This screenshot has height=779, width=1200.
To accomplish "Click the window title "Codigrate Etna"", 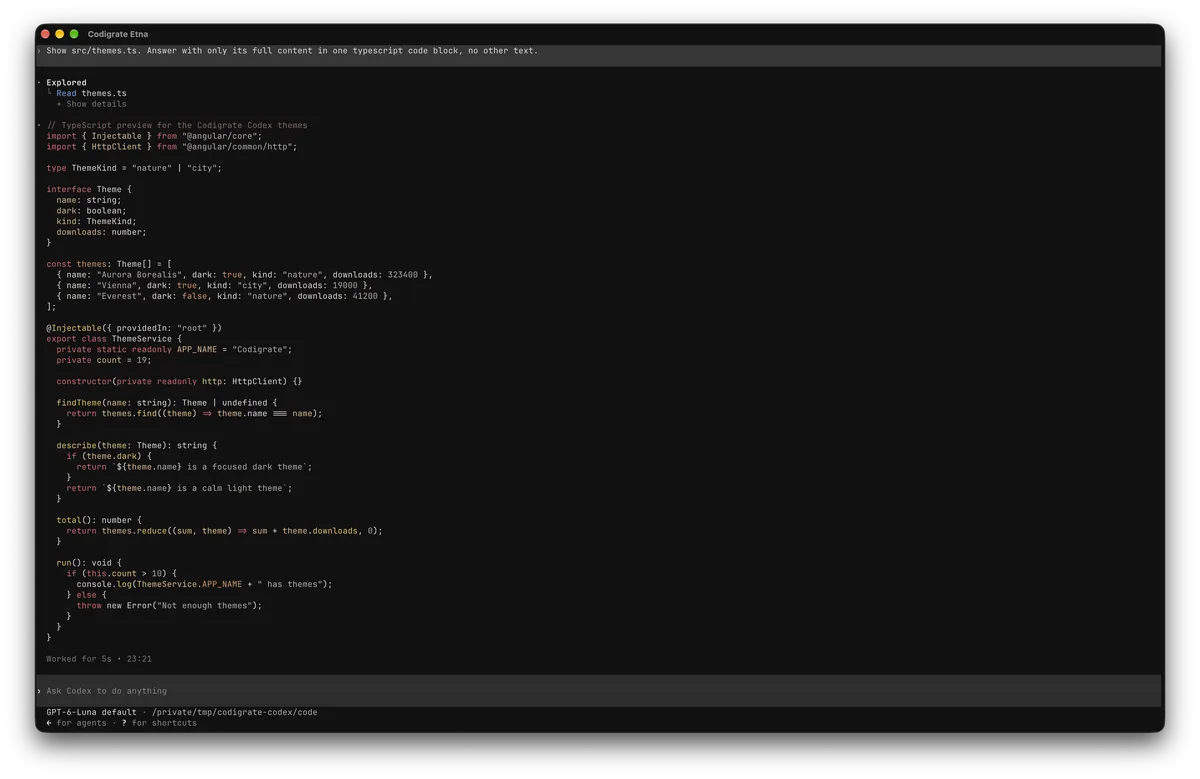I will click(x=118, y=34).
